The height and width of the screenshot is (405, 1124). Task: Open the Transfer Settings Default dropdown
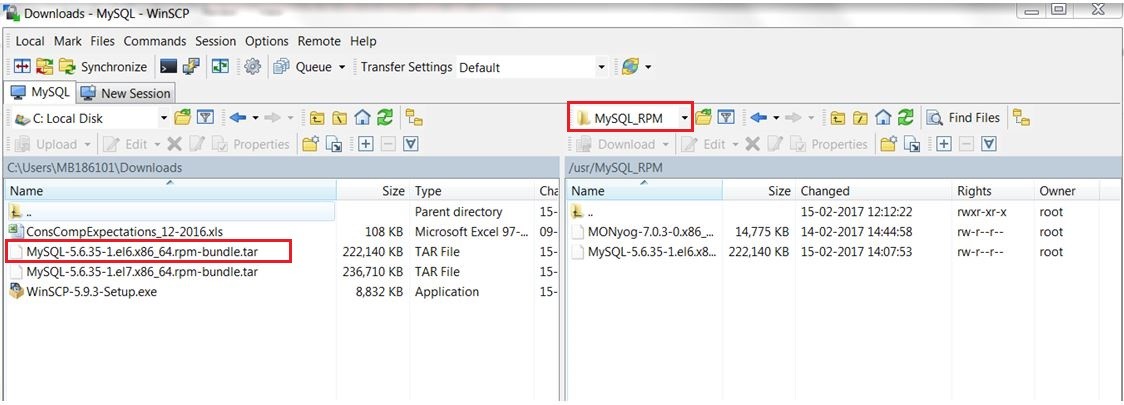601,67
